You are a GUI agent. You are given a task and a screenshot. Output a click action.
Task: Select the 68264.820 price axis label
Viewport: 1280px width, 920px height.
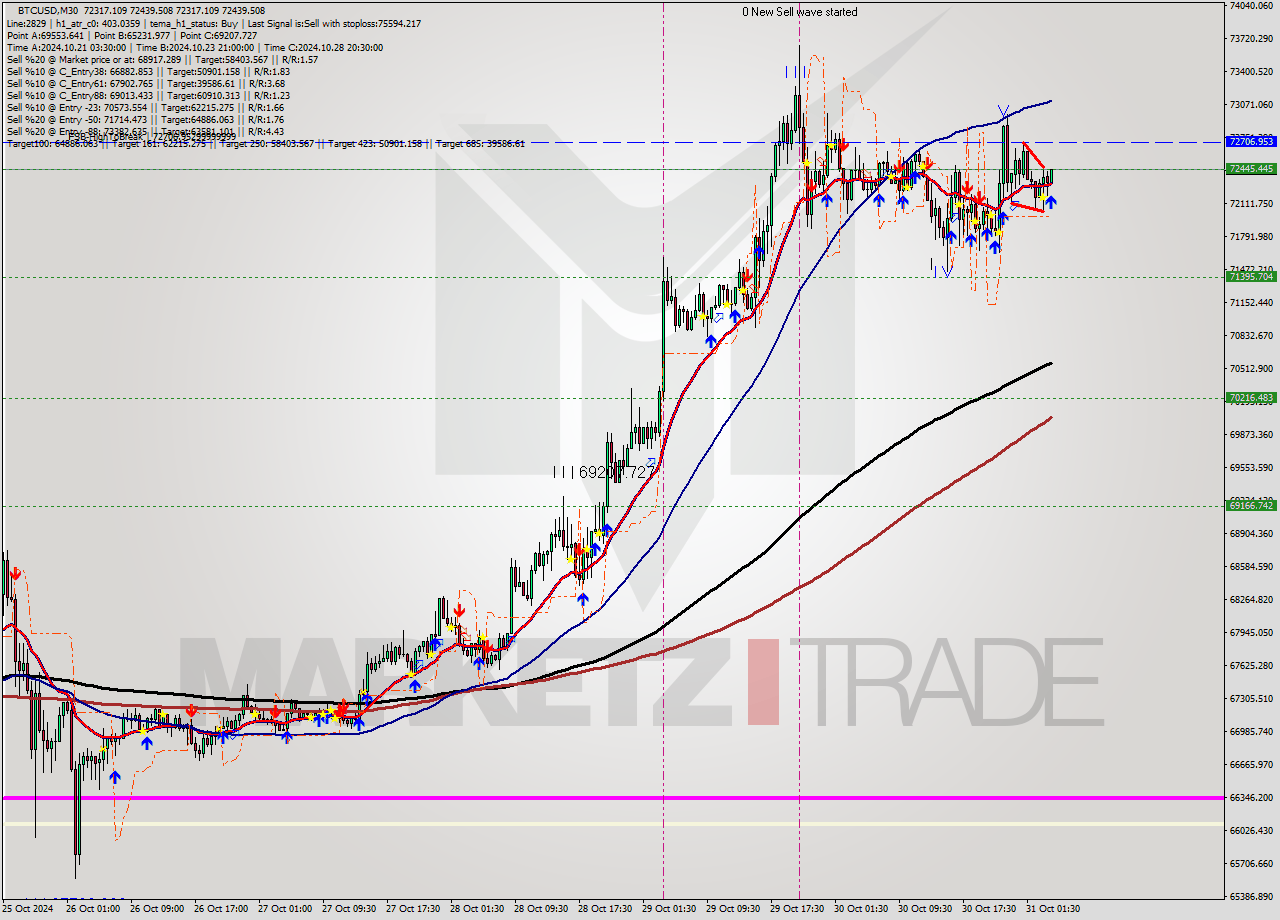pos(1251,599)
